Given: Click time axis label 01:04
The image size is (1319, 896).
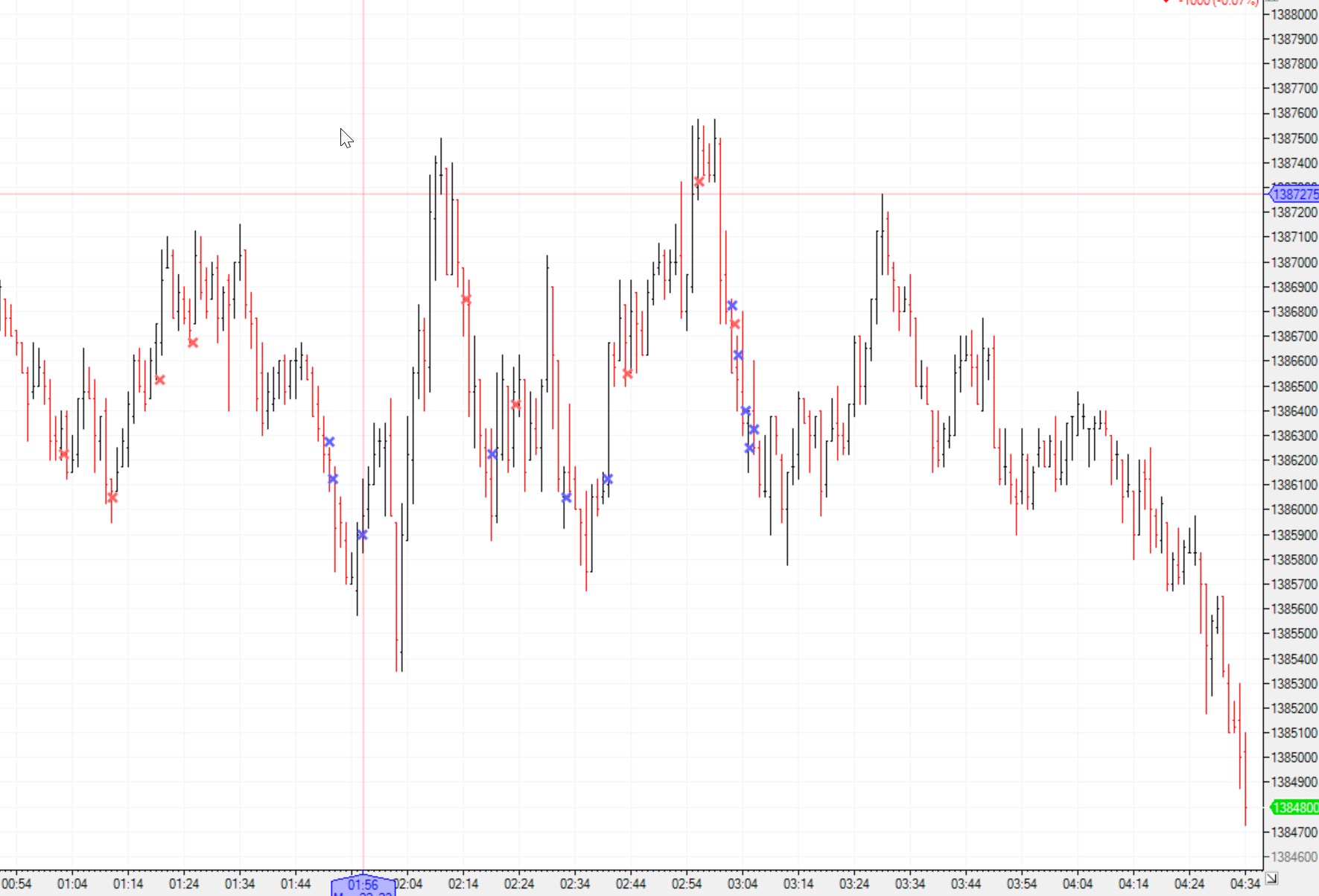Looking at the screenshot, I should tap(72, 884).
